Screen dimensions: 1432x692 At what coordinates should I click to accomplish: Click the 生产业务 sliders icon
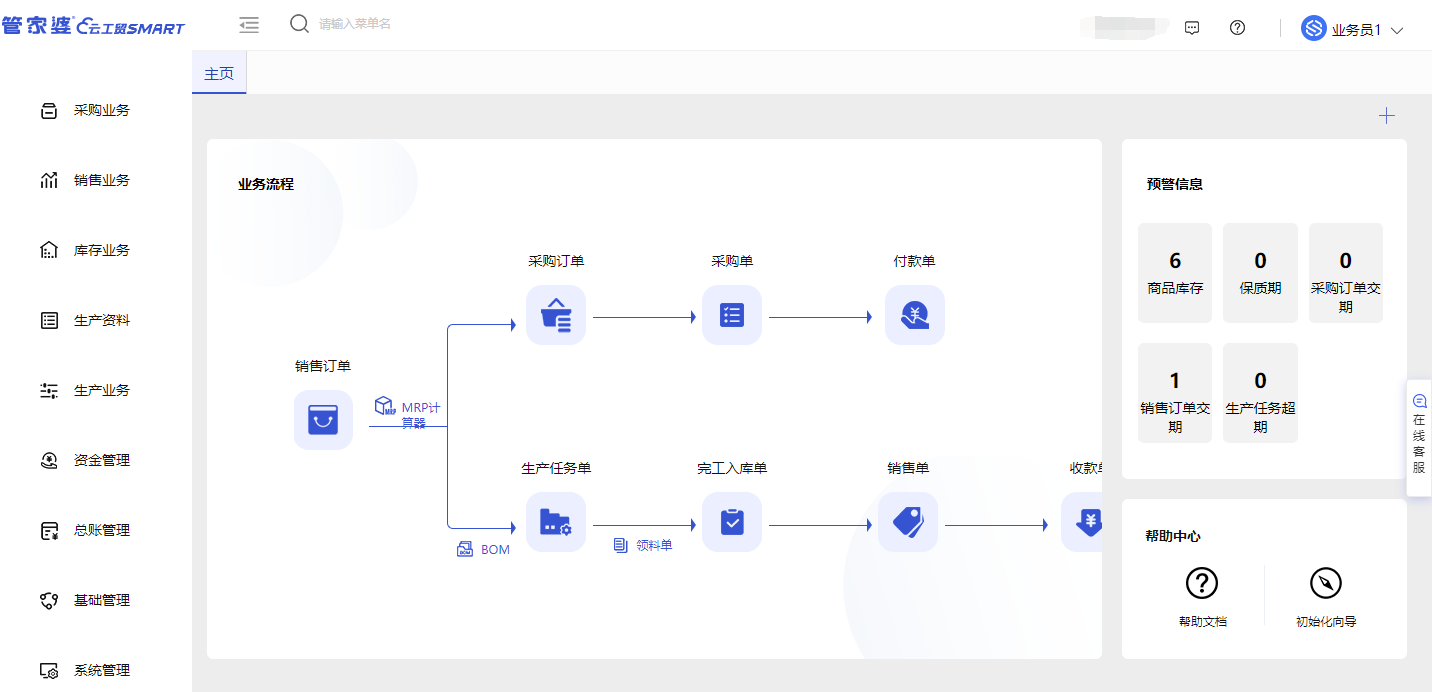point(49,391)
